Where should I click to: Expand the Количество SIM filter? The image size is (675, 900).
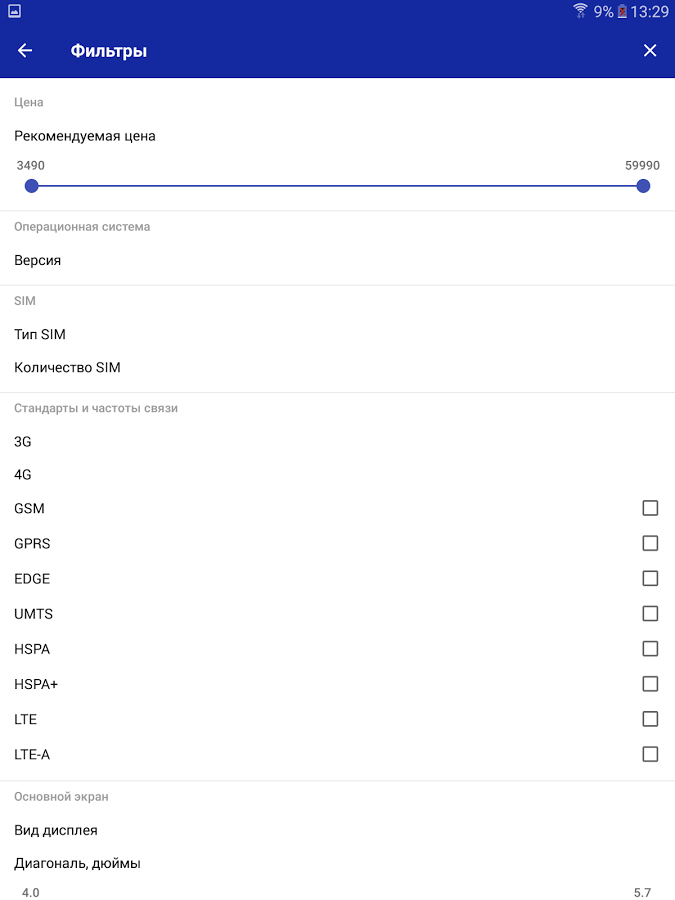338,367
